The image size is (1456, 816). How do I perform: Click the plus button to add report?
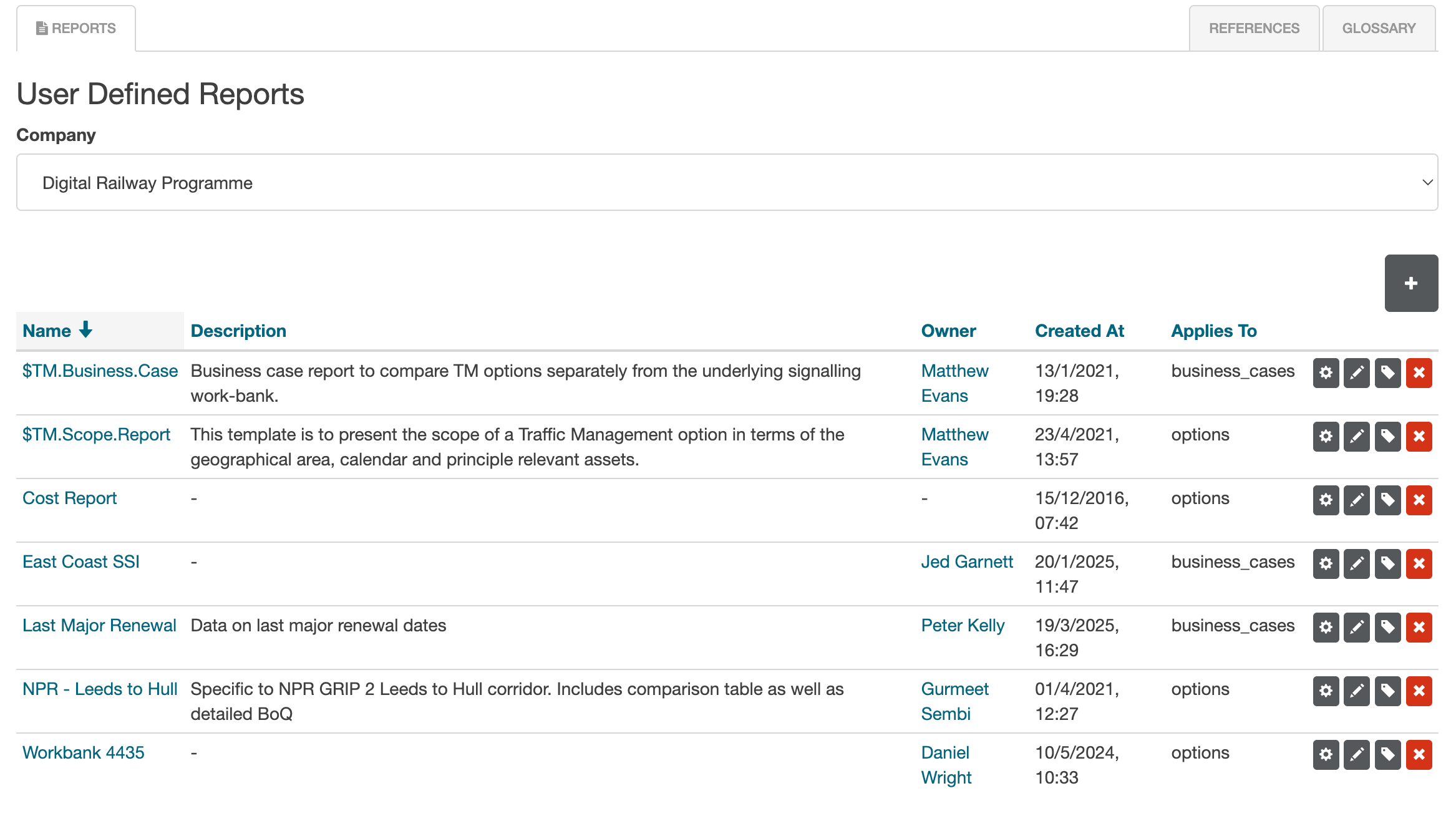click(1410, 283)
